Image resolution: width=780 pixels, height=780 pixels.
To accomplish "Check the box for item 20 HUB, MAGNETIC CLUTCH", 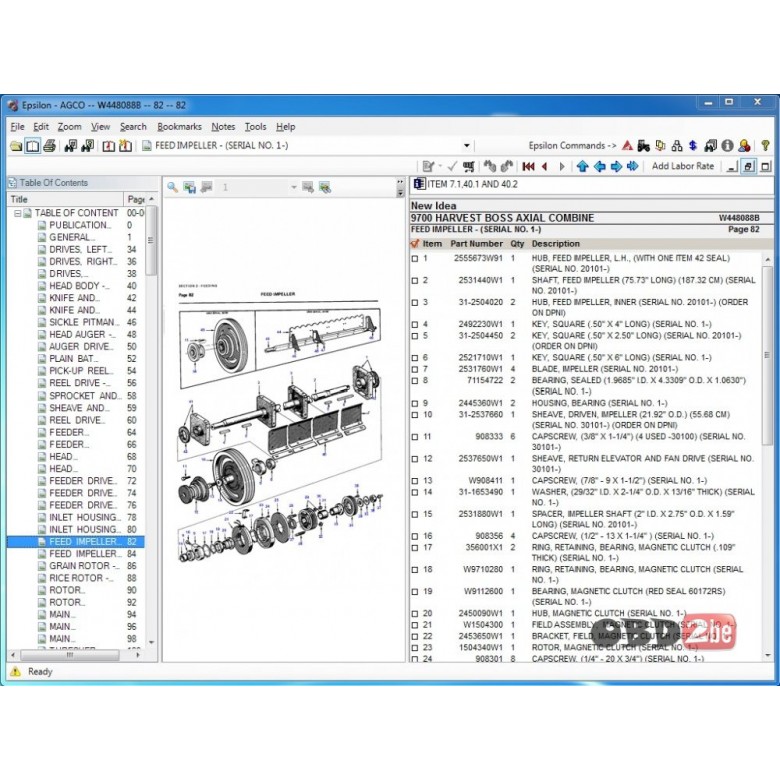I will 415,614.
